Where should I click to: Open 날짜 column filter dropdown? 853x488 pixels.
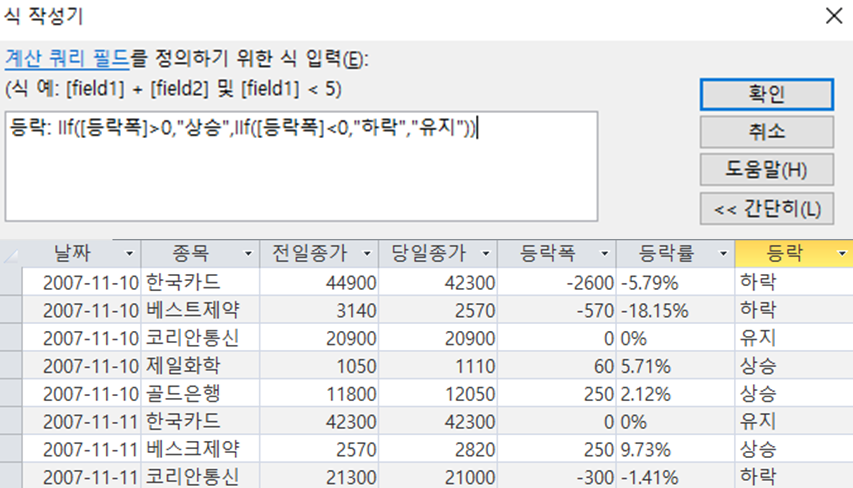tap(129, 254)
